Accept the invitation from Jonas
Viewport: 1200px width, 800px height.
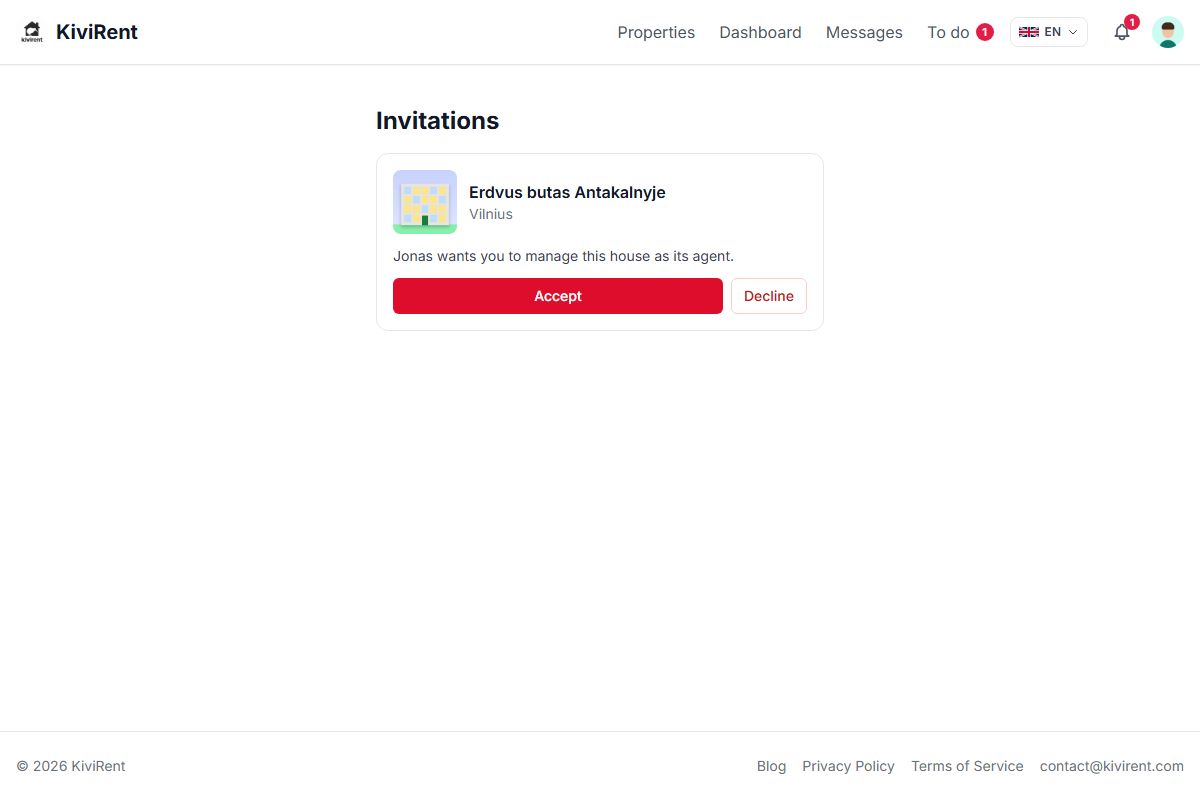pyautogui.click(x=558, y=296)
